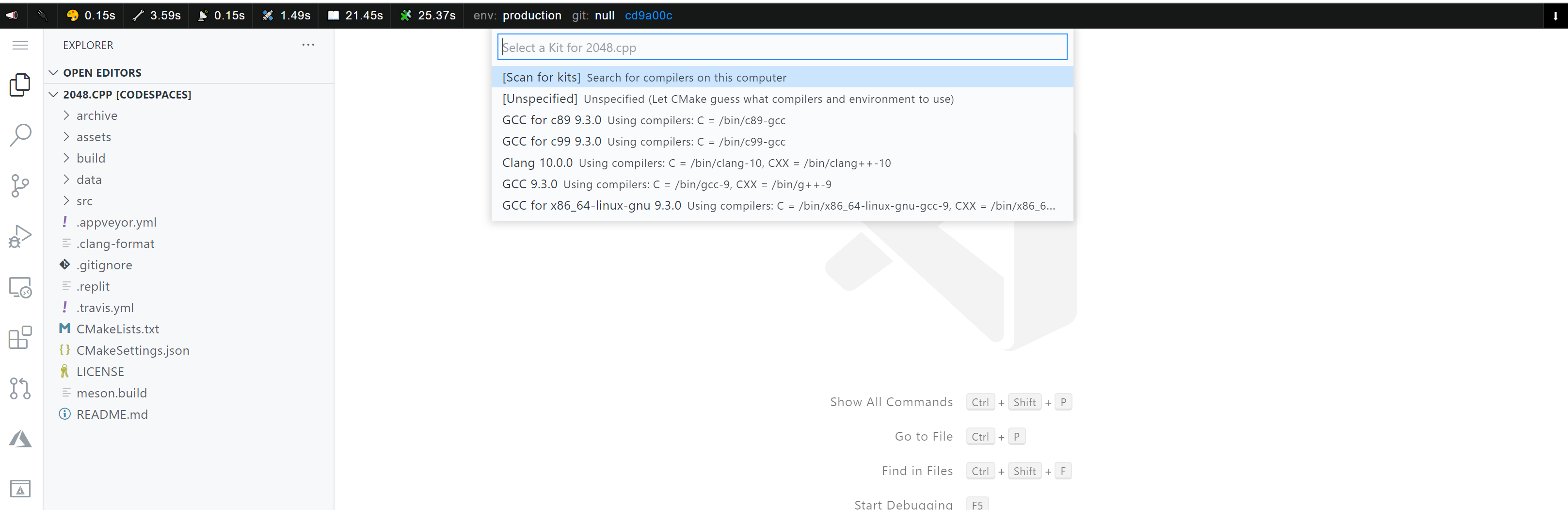Click the 25.37s timing entry
The width and height of the screenshot is (1568, 510).
[428, 15]
